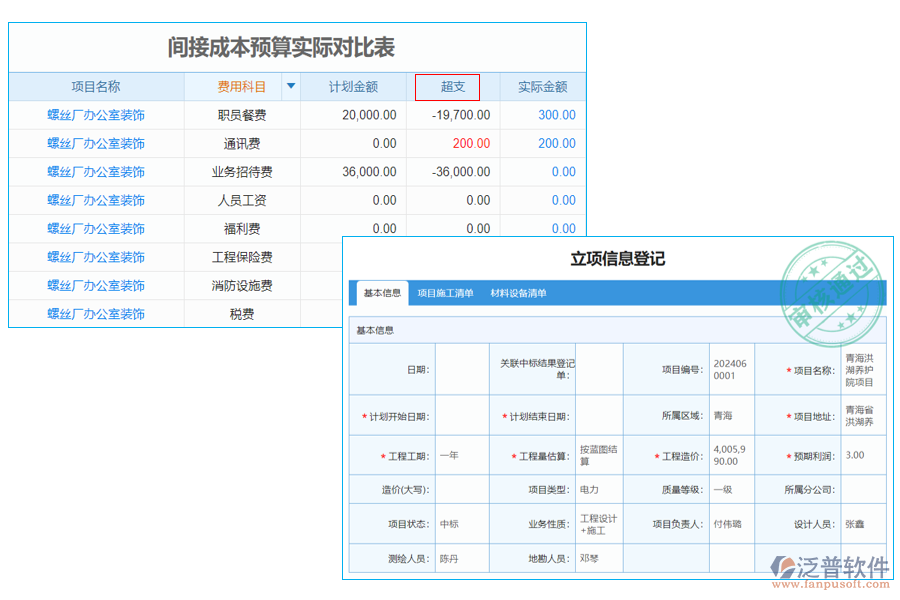Open the 费用科目 filter dropdown arrow
Viewport: 900px width, 600px height.
(290, 86)
